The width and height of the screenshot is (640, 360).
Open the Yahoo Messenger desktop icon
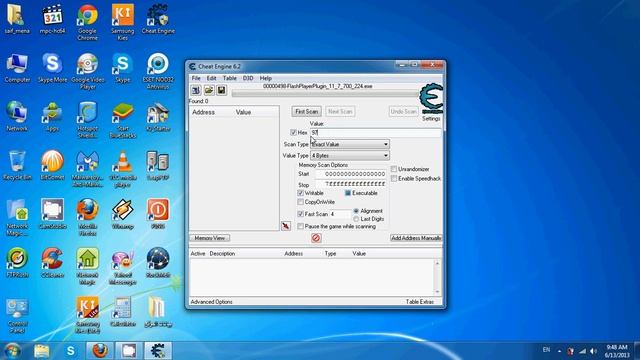tap(122, 267)
